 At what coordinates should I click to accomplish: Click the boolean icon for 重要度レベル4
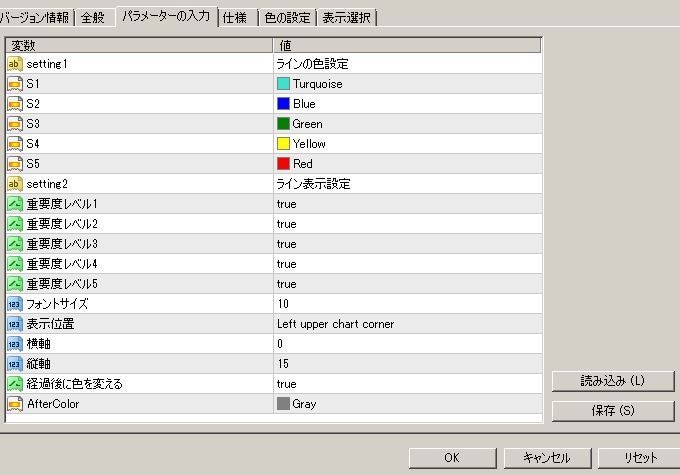pyautogui.click(x=15, y=264)
